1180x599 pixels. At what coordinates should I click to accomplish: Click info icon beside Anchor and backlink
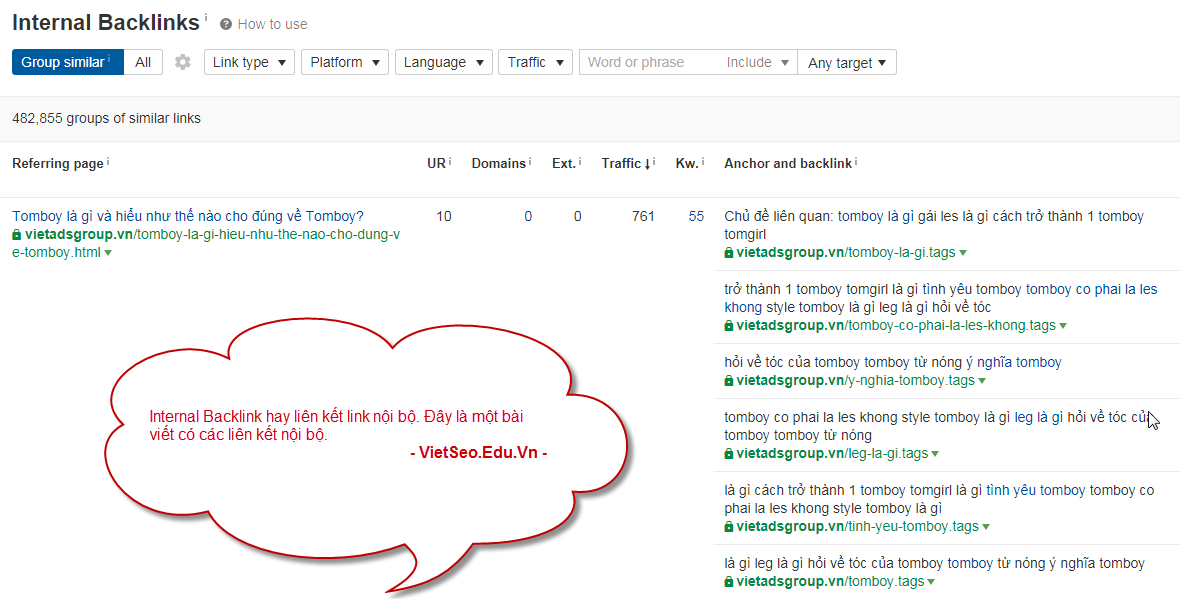click(856, 162)
